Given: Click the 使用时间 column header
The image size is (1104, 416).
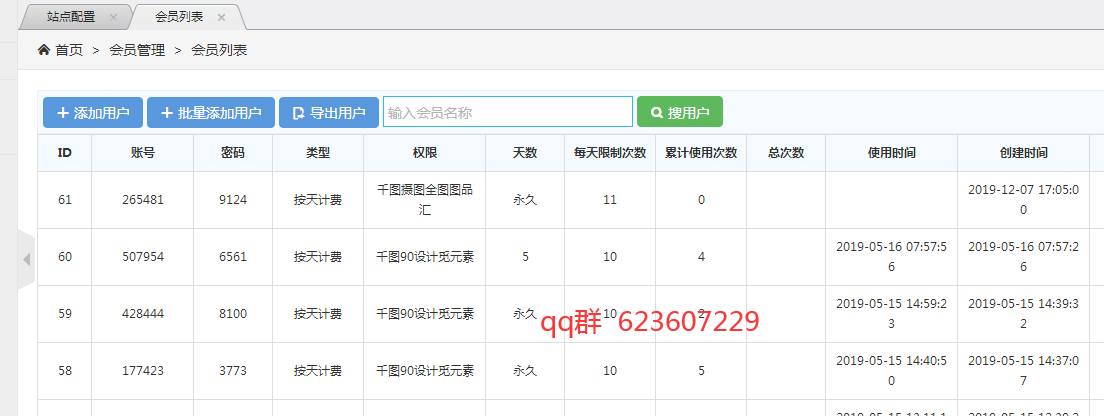Looking at the screenshot, I should (891, 153).
